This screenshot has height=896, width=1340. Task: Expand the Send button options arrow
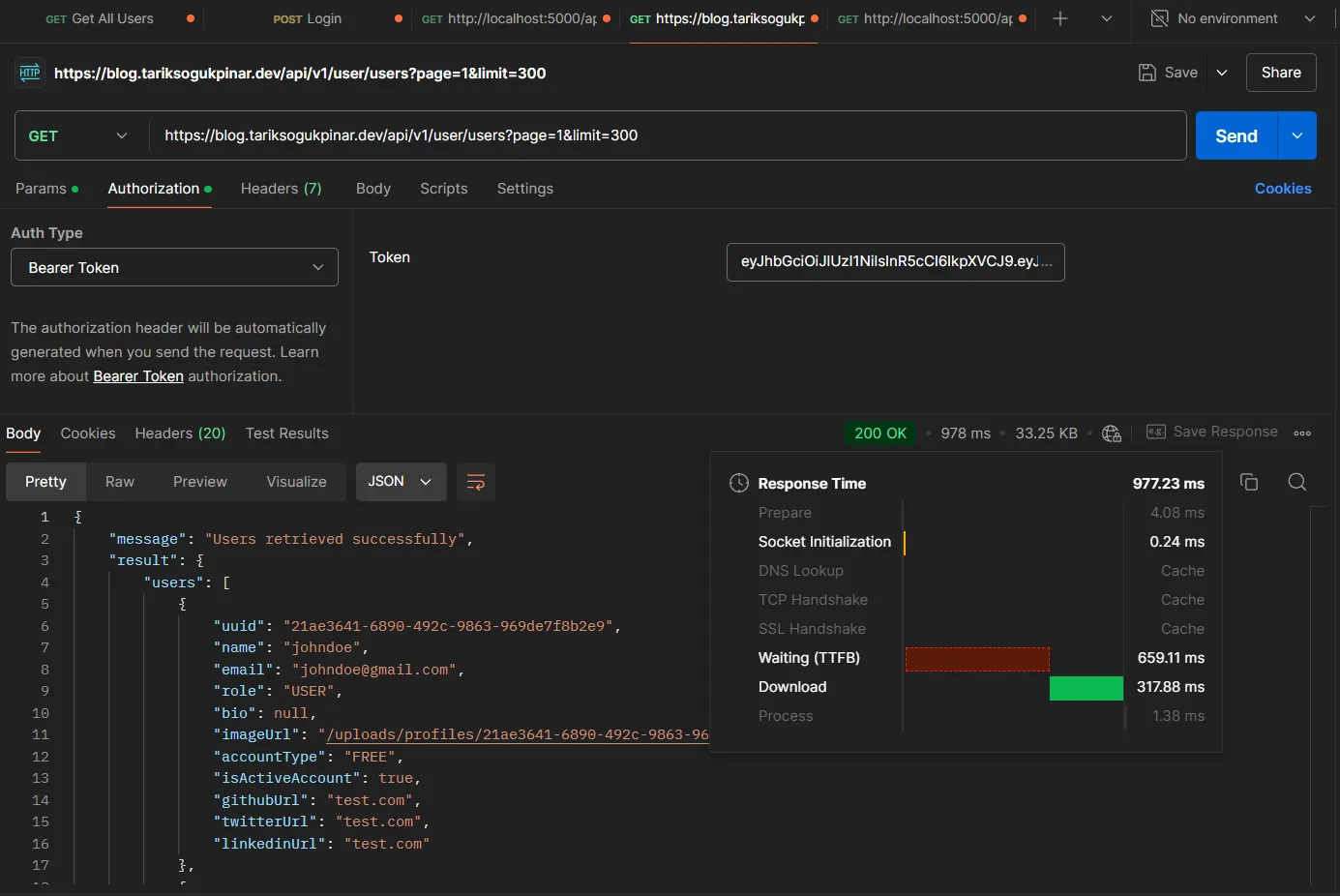point(1297,136)
